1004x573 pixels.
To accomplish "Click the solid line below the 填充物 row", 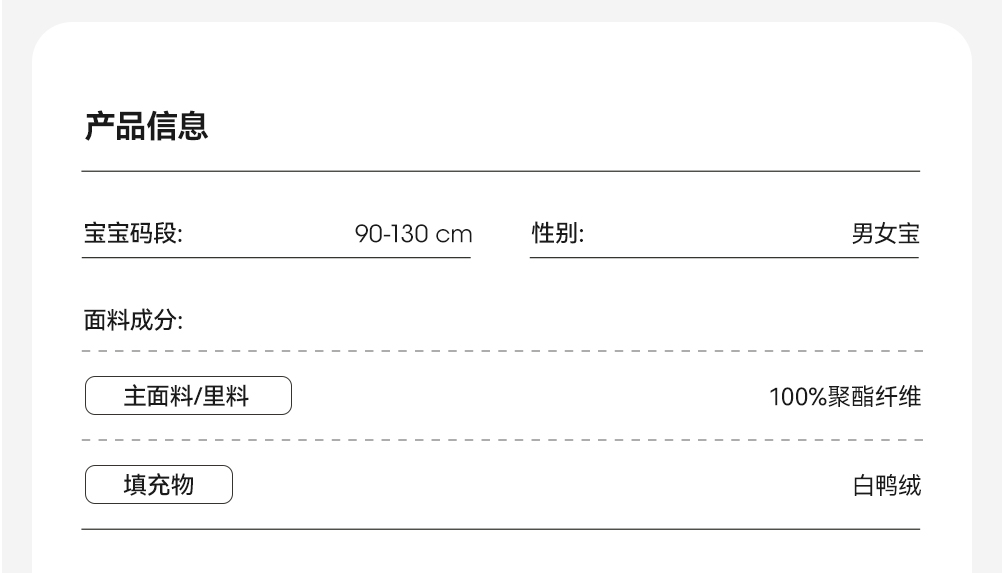I will pyautogui.click(x=500, y=528).
